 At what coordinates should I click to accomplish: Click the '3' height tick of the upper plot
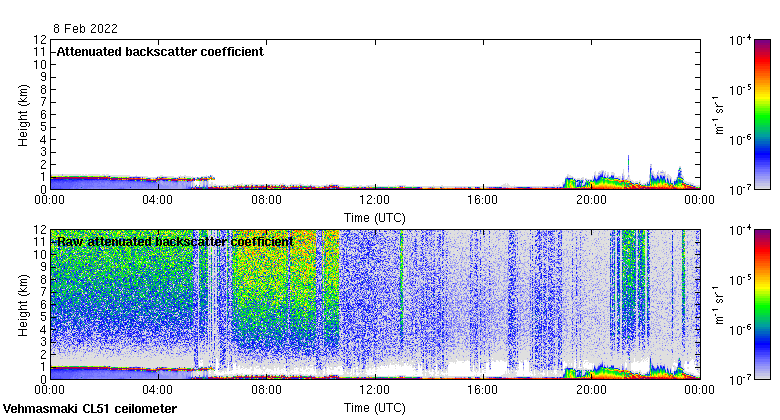[44, 152]
